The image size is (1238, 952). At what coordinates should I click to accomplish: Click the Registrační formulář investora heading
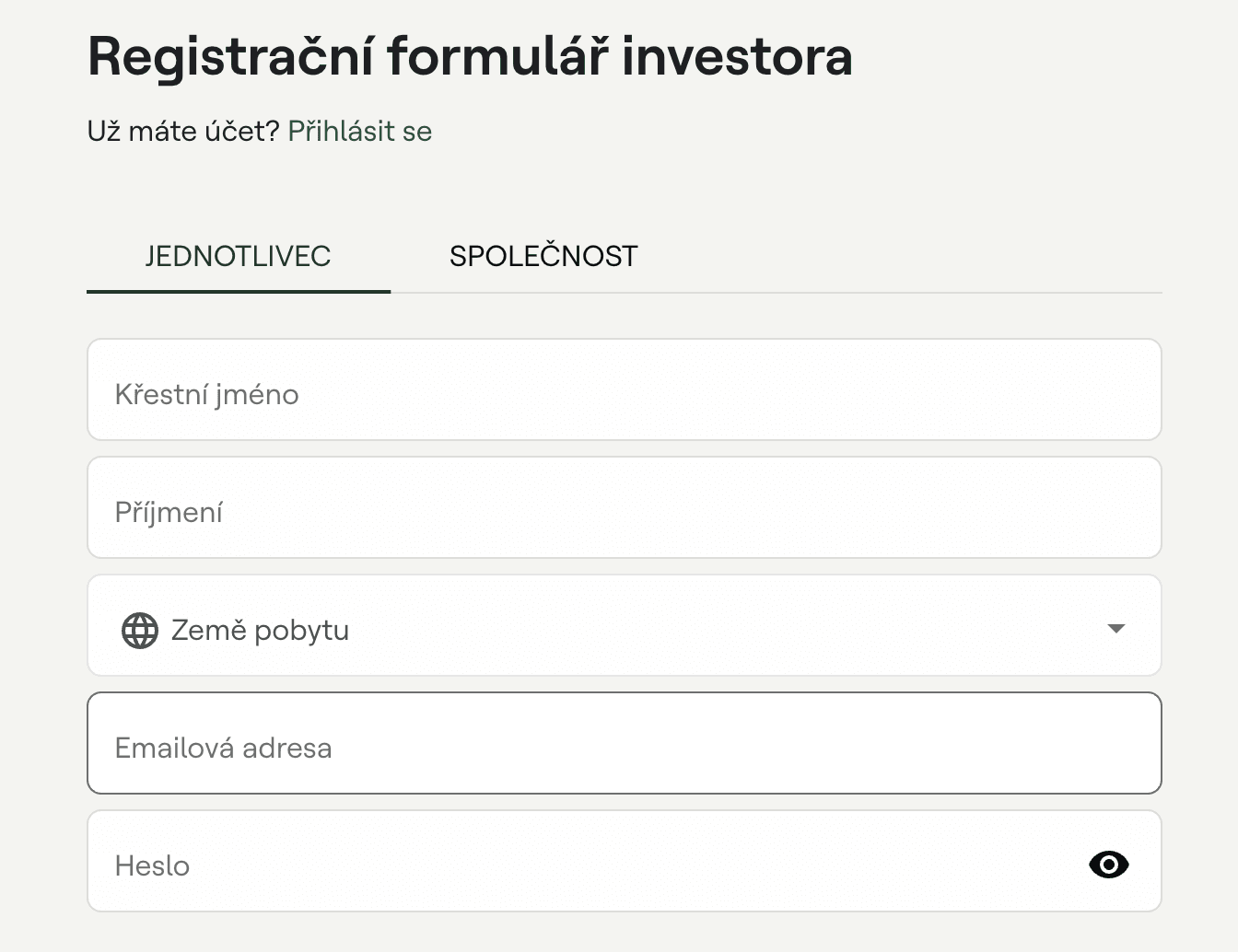pos(470,56)
